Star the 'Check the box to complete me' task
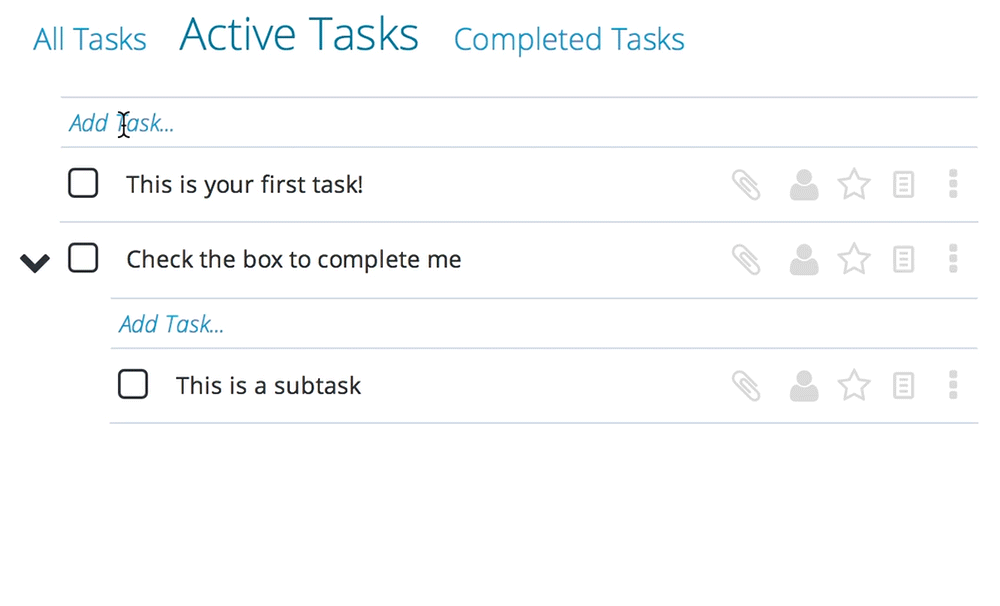This screenshot has width=1000, height=606. [853, 259]
